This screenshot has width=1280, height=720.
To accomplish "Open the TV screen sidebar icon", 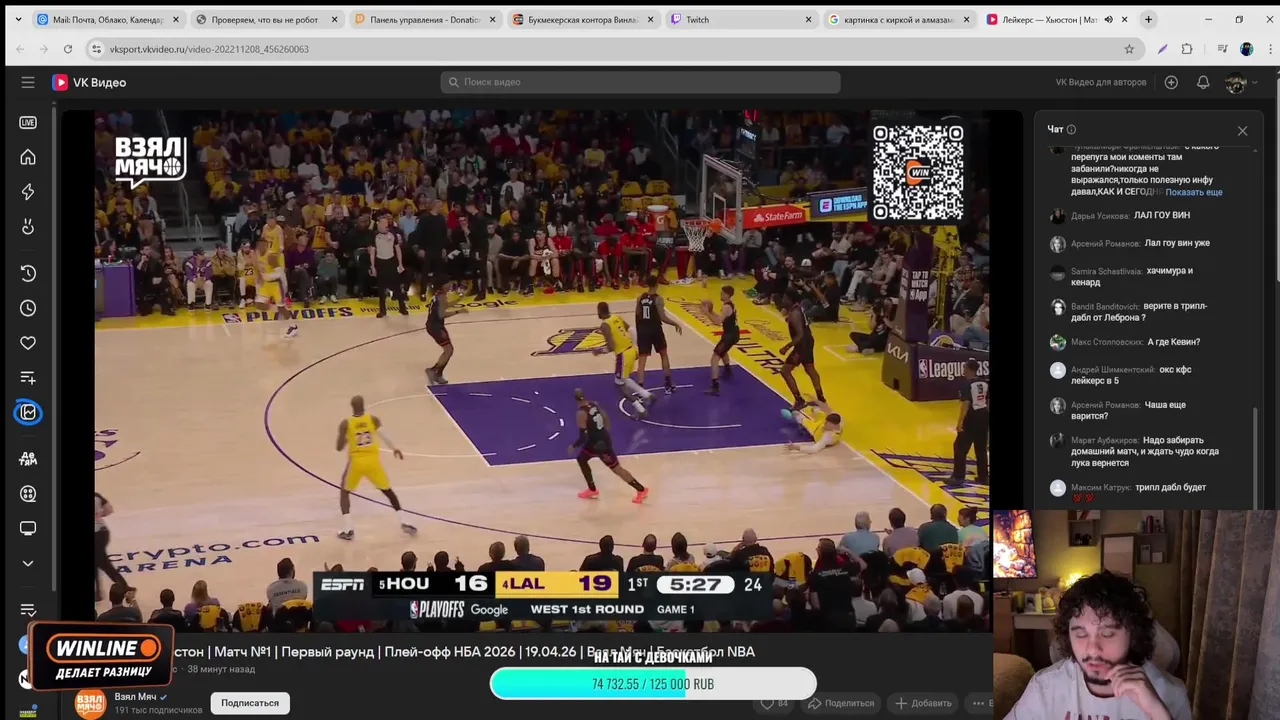I will click(x=28, y=528).
